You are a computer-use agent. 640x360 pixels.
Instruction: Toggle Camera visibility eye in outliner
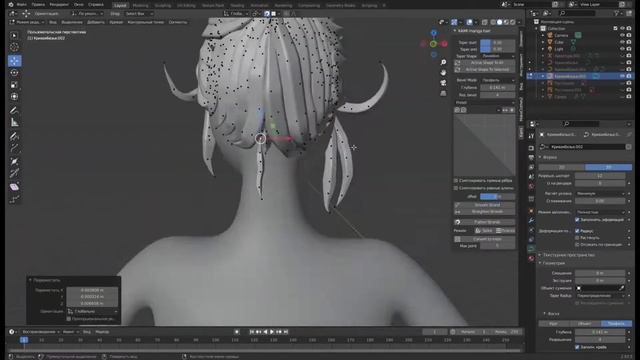pos(622,35)
